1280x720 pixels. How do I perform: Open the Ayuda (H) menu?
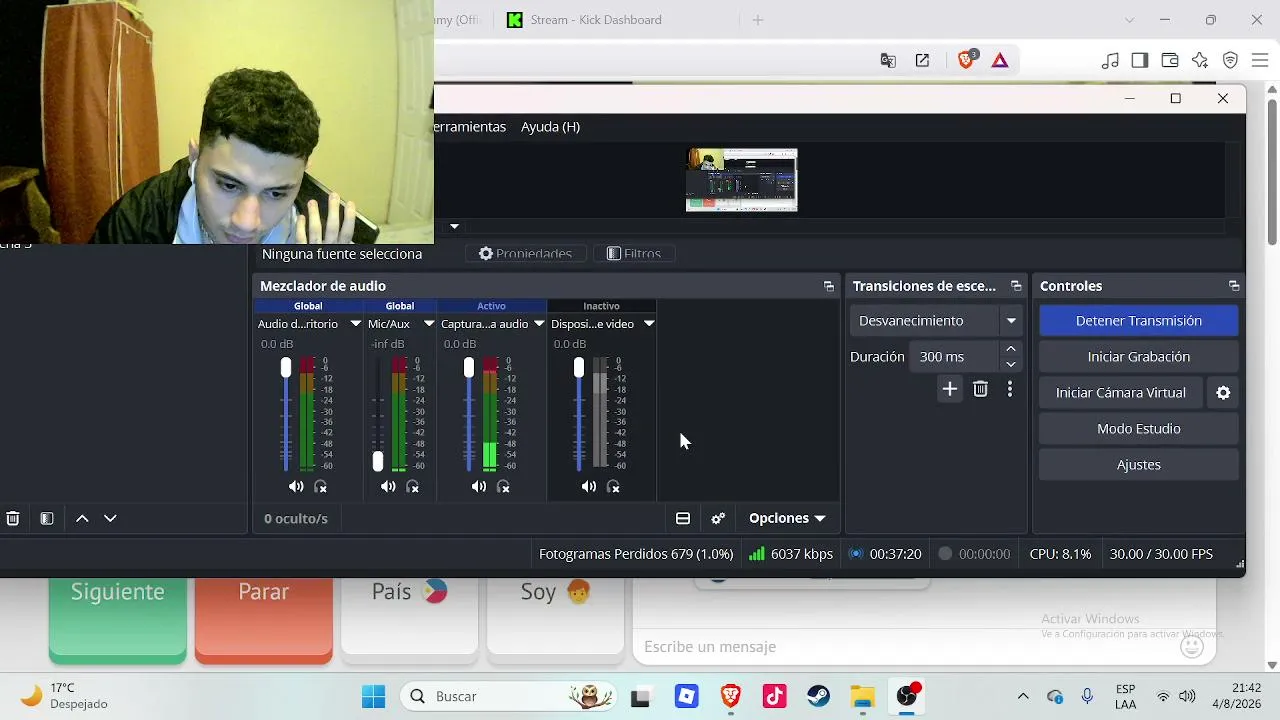coord(550,127)
